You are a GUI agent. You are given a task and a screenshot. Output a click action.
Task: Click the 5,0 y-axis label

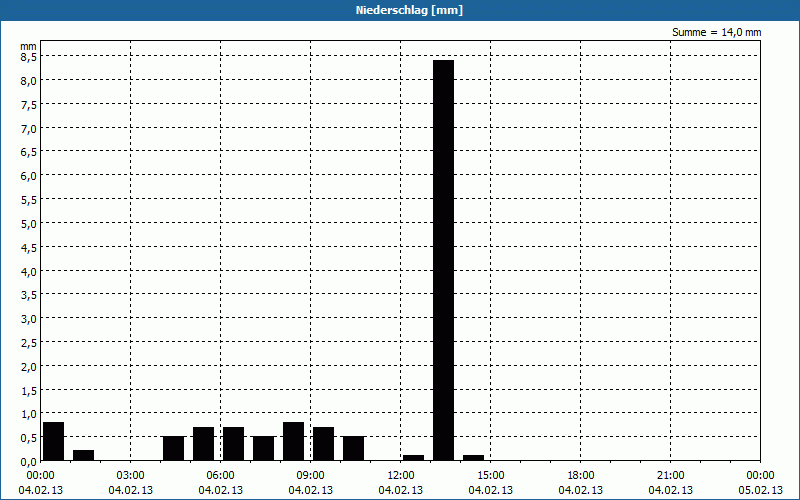coord(29,223)
